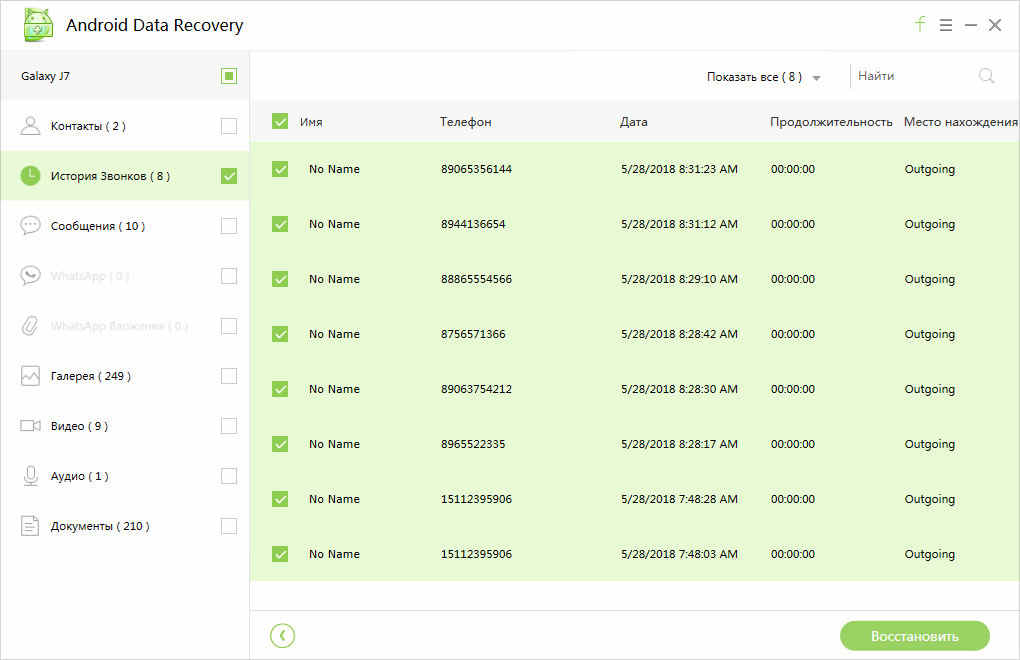Focus the Найти search field
The height and width of the screenshot is (660, 1020).
click(x=912, y=76)
